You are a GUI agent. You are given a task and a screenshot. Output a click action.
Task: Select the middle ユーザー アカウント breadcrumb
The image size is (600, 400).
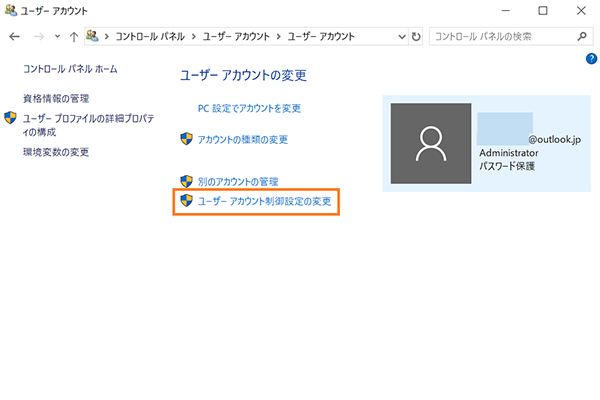point(236,37)
